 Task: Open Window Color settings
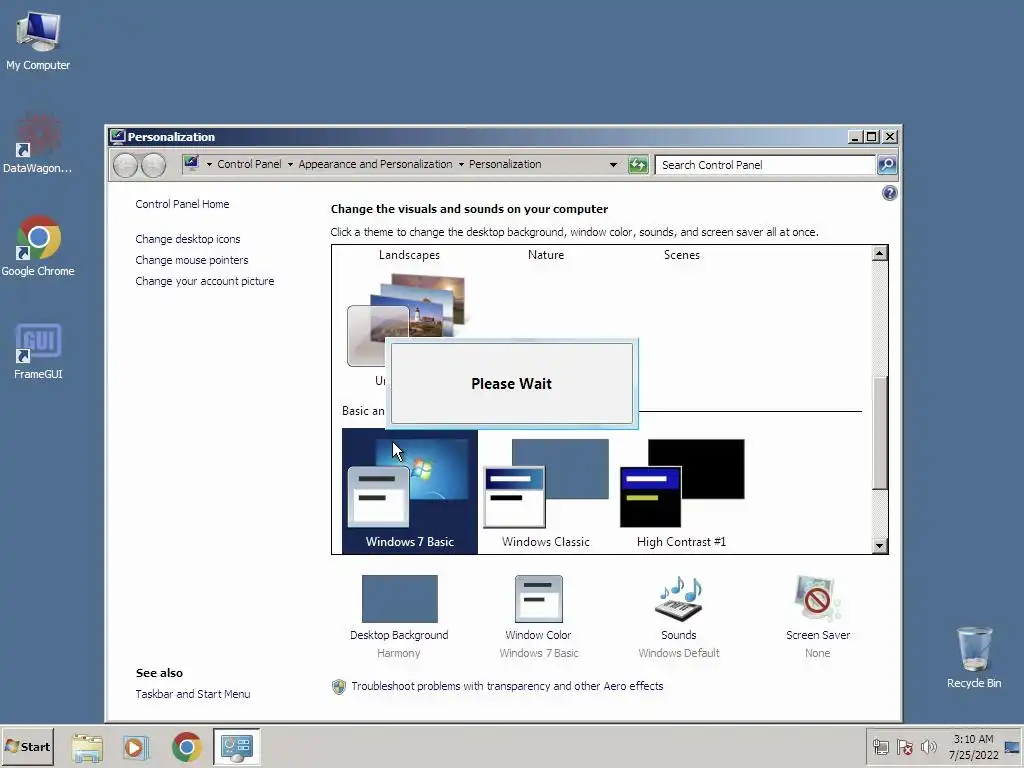coord(538,616)
